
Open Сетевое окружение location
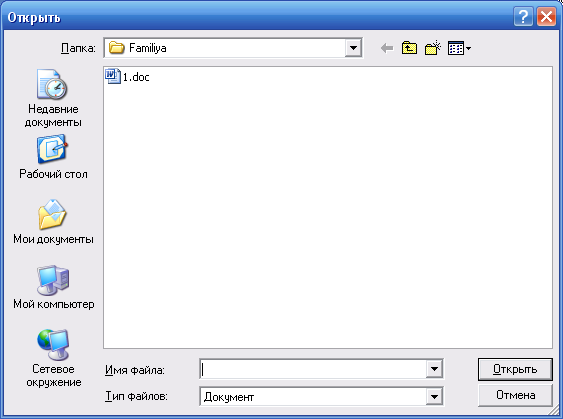tap(53, 358)
